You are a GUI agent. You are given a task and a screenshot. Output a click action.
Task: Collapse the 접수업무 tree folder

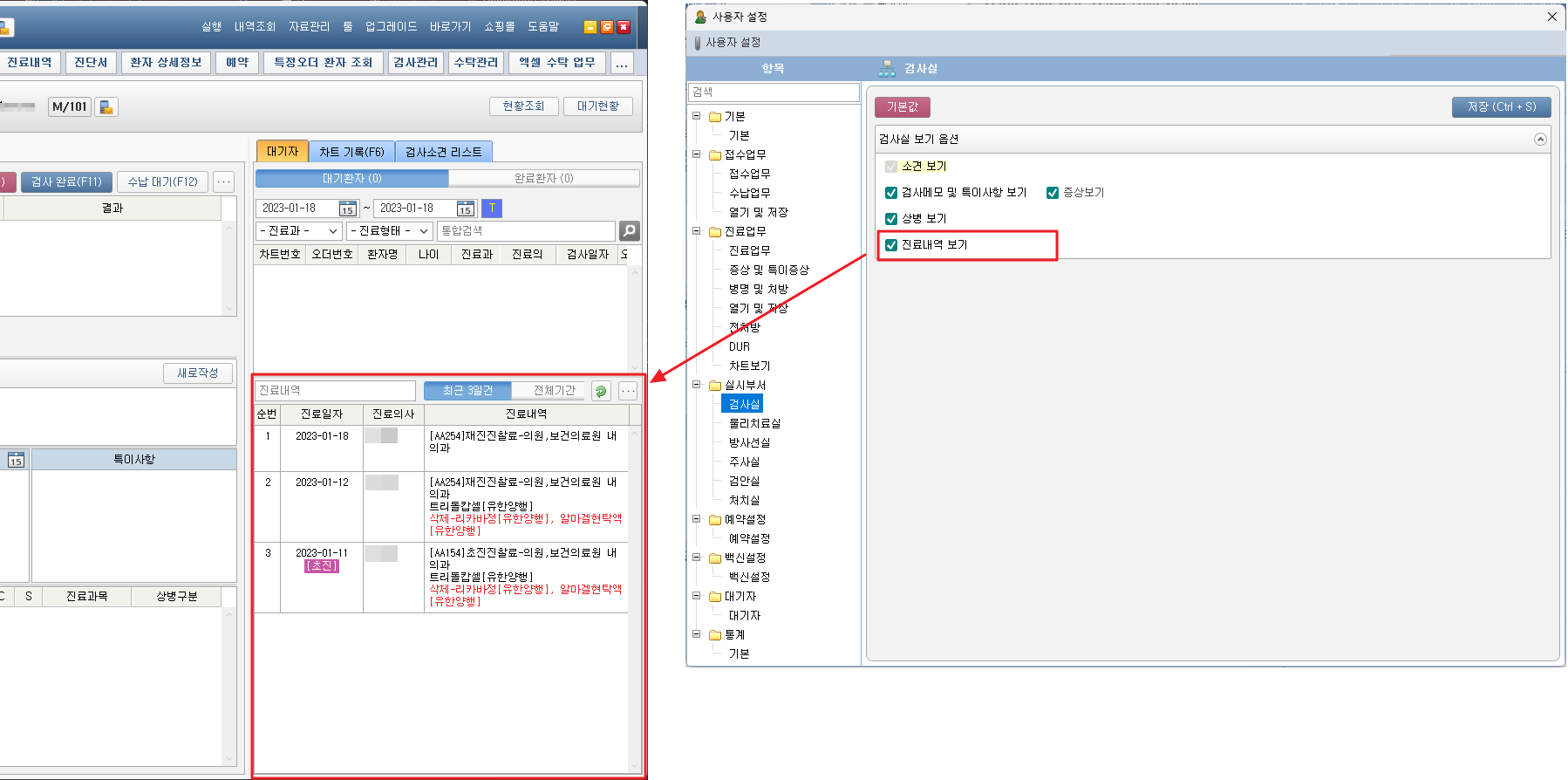[x=697, y=154]
